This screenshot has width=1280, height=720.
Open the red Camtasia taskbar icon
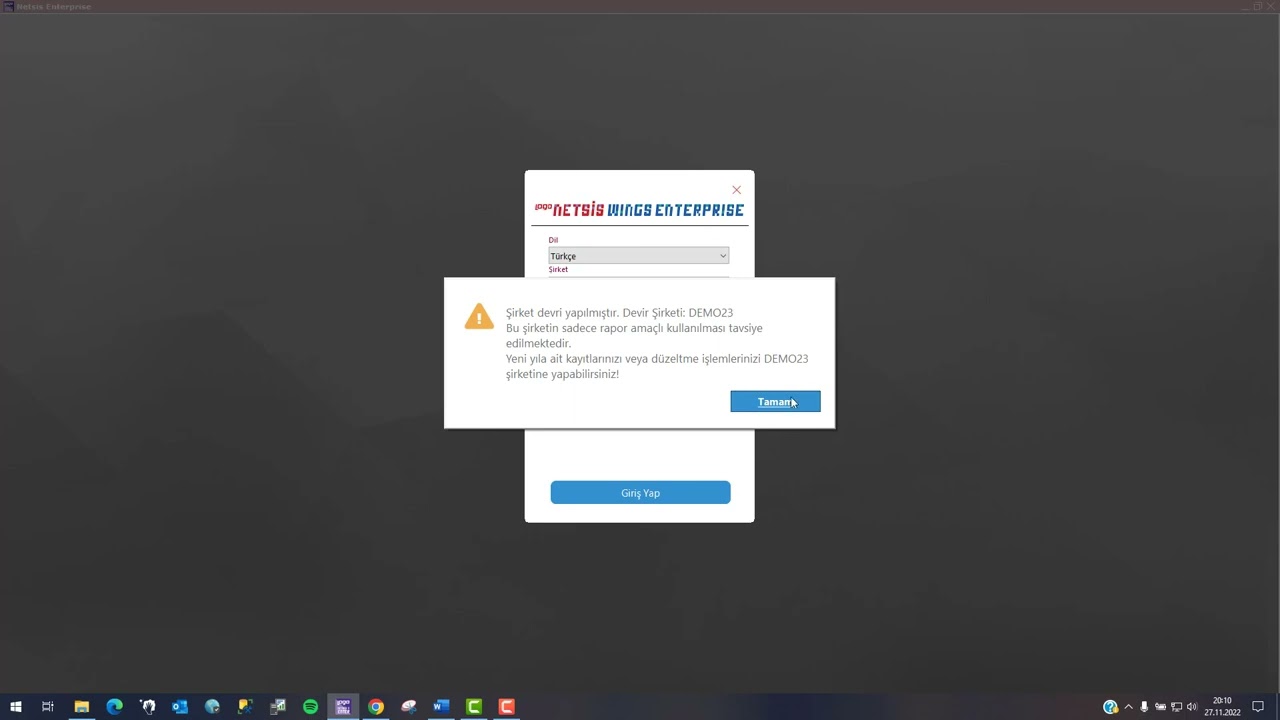pyautogui.click(x=507, y=707)
